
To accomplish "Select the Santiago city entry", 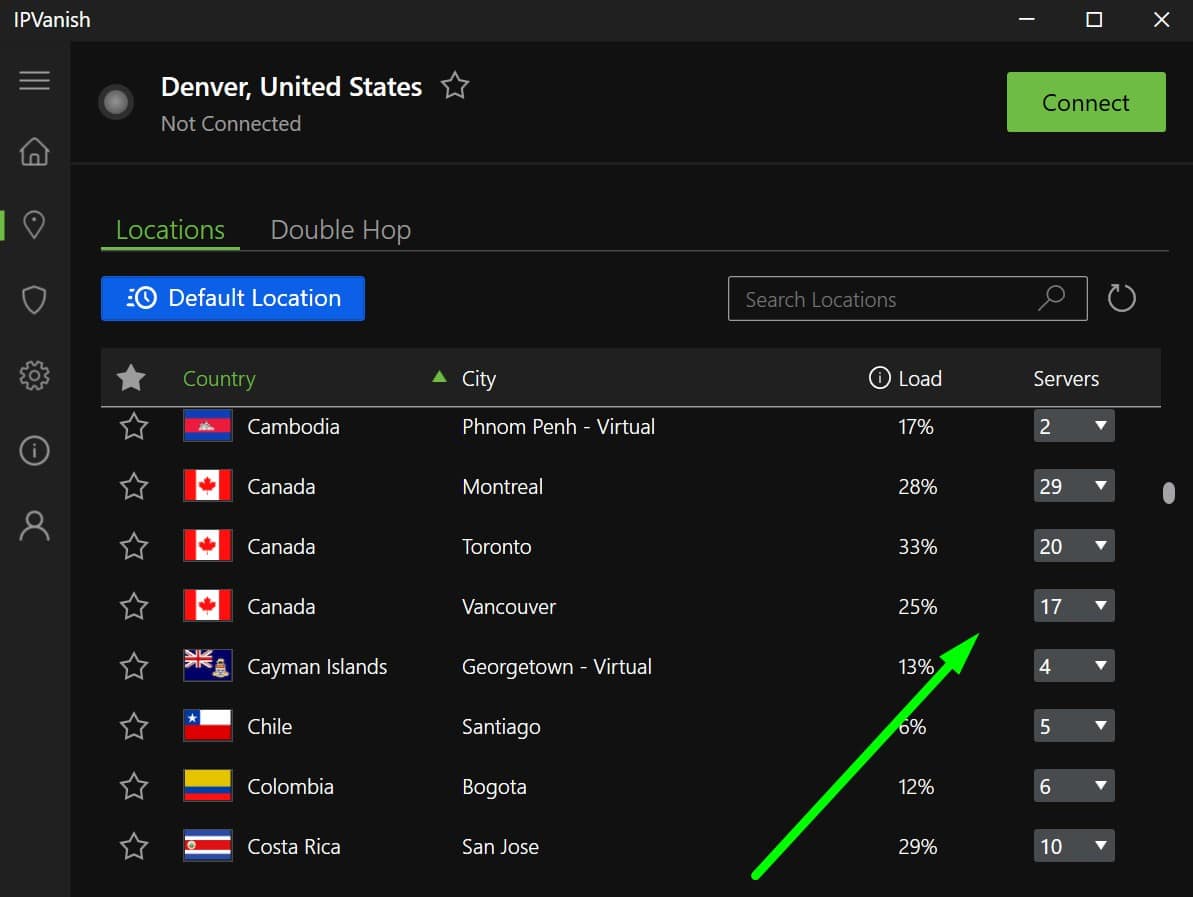I will 501,727.
